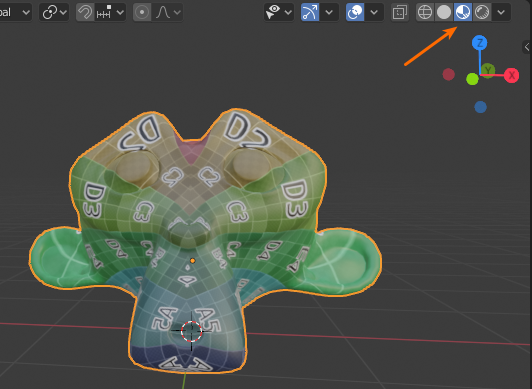Viewport: 532px width, 389px height.
Task: Expand the snapping options arrow
Action: 120,13
